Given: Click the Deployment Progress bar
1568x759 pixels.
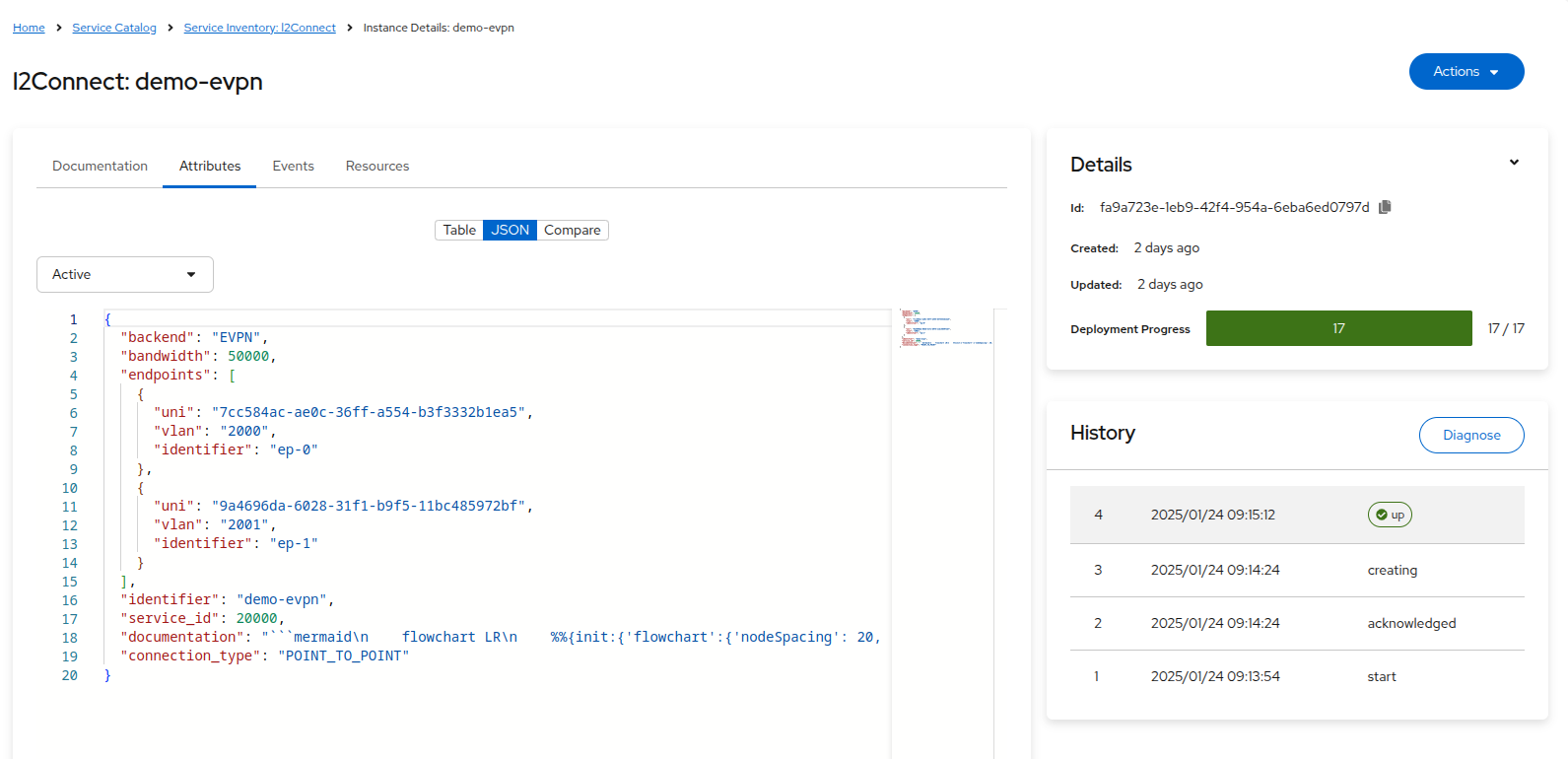Looking at the screenshot, I should 1339,328.
